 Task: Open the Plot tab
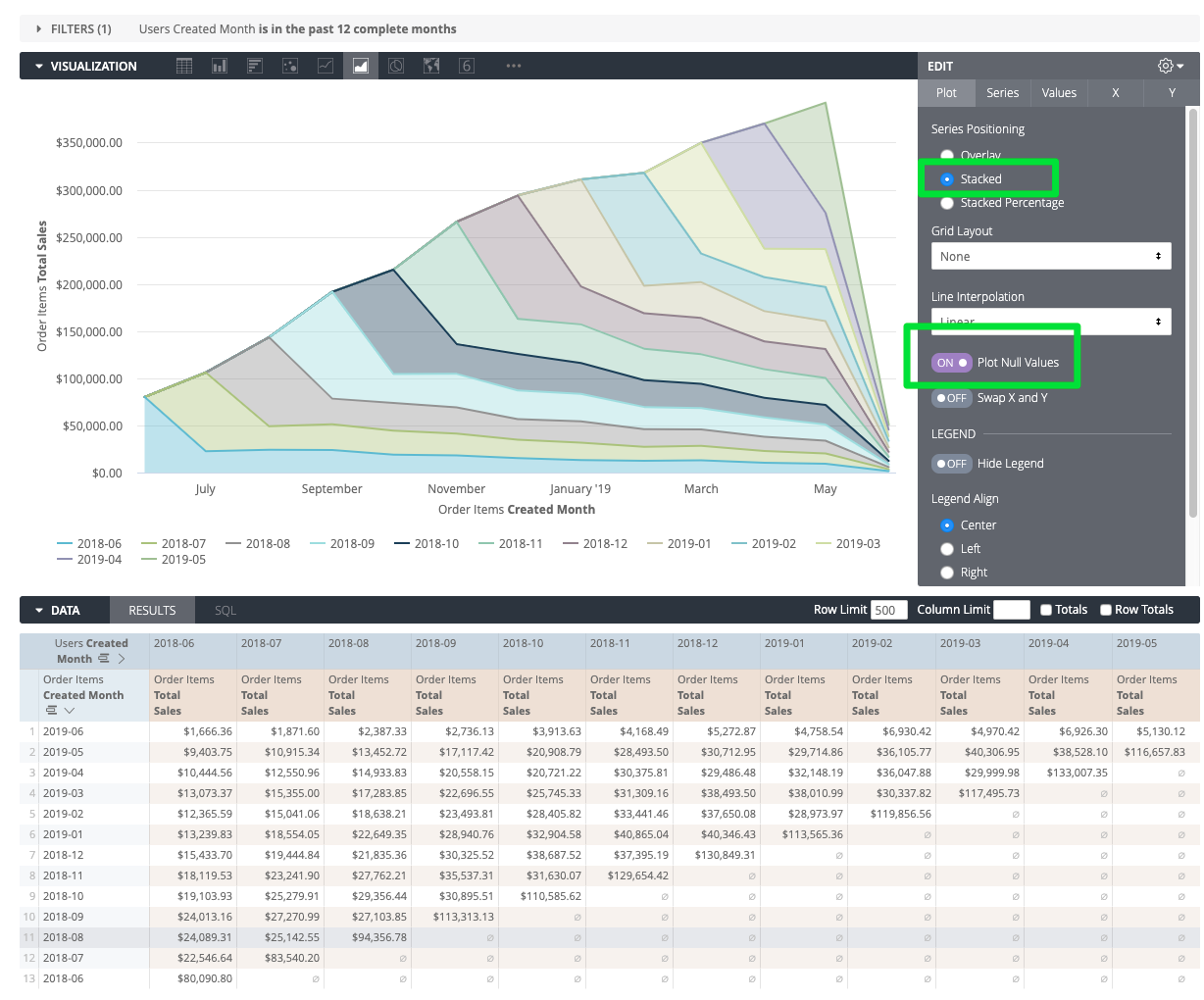click(x=946, y=93)
